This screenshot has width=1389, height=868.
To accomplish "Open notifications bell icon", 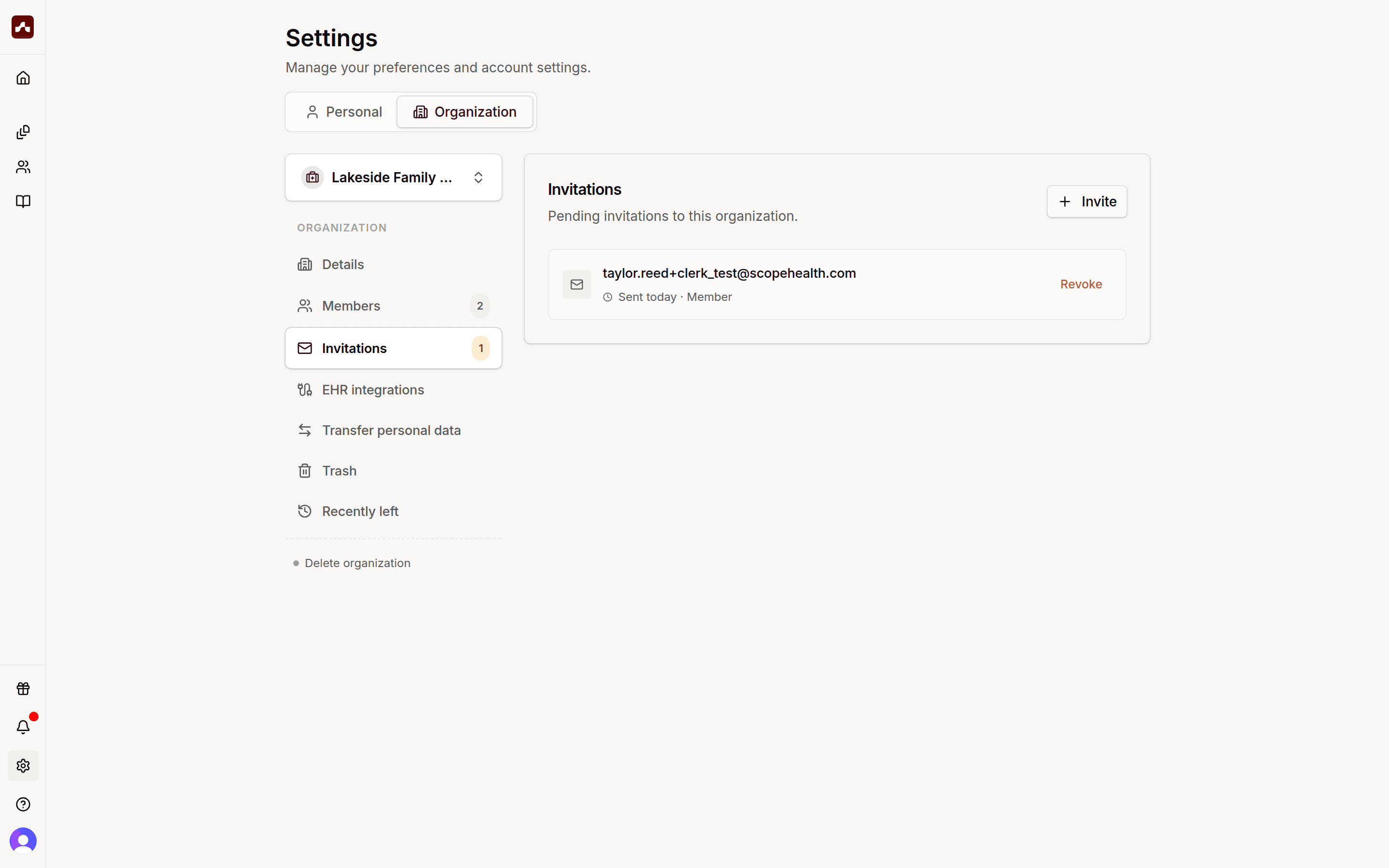I will click(23, 727).
